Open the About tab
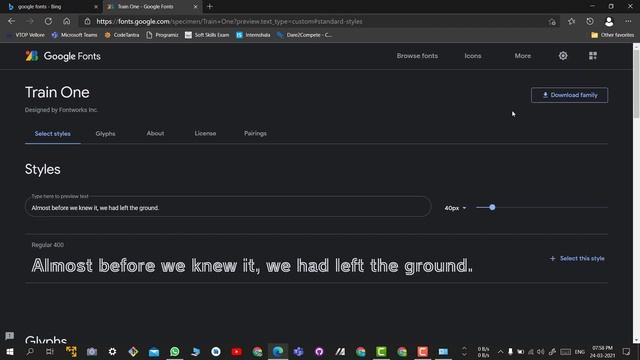 pos(155,133)
